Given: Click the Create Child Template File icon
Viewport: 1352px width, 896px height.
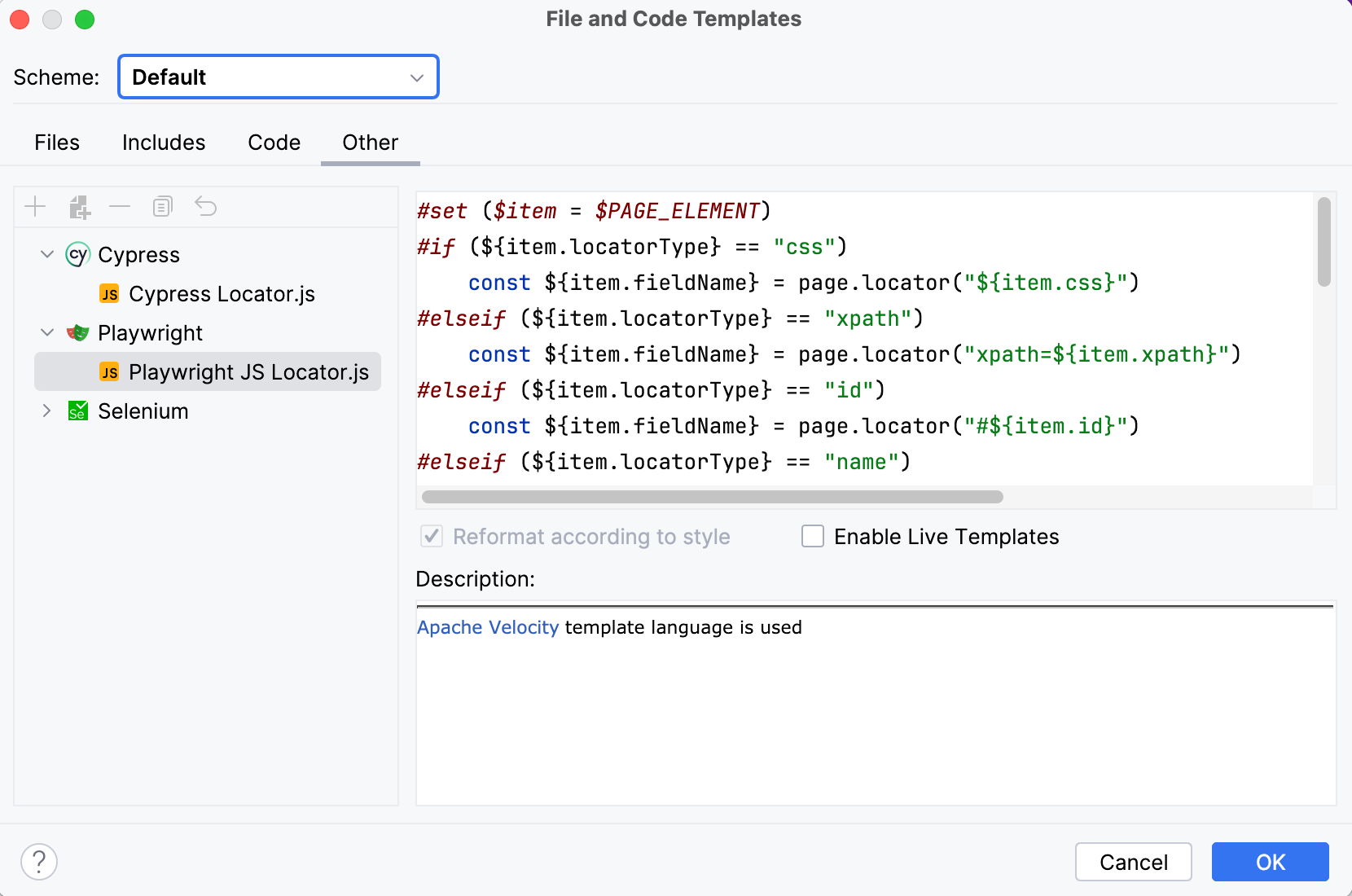Looking at the screenshot, I should pos(79,207).
